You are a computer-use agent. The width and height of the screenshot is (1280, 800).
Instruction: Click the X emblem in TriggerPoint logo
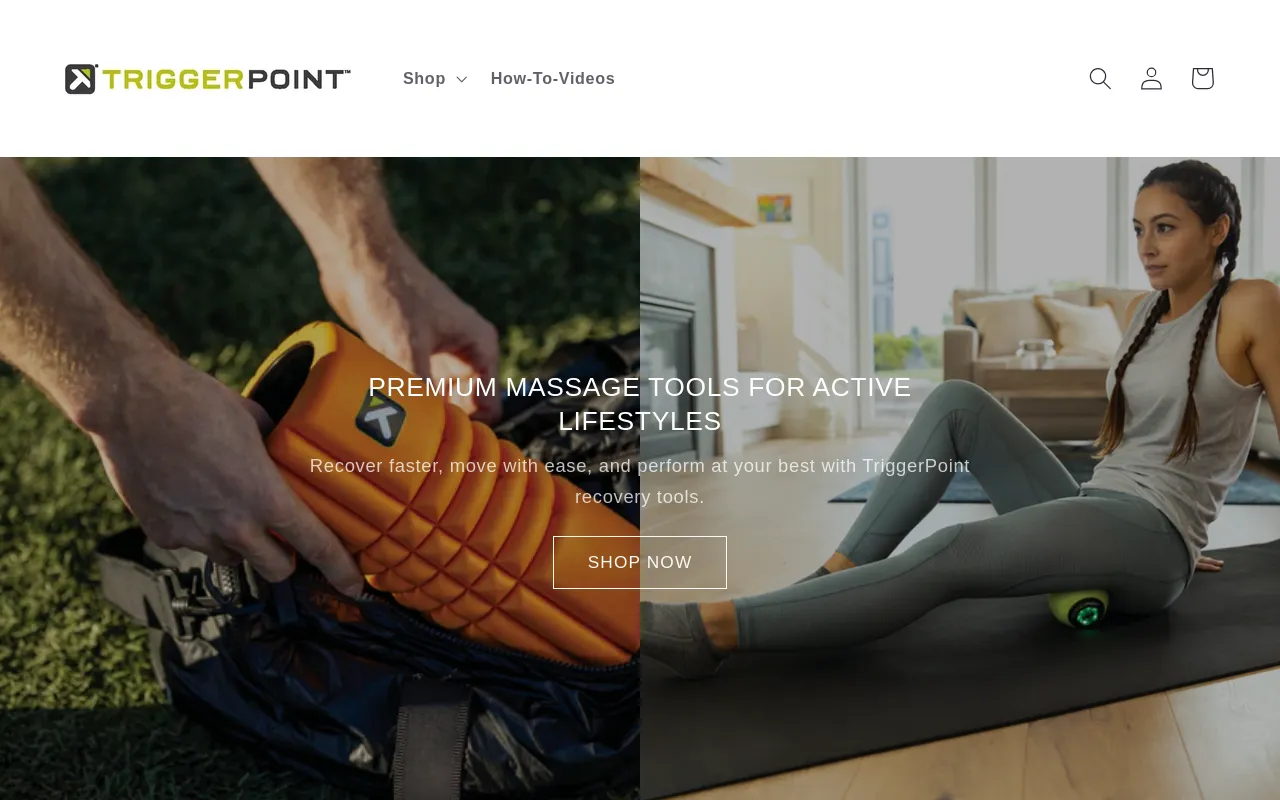81,79
